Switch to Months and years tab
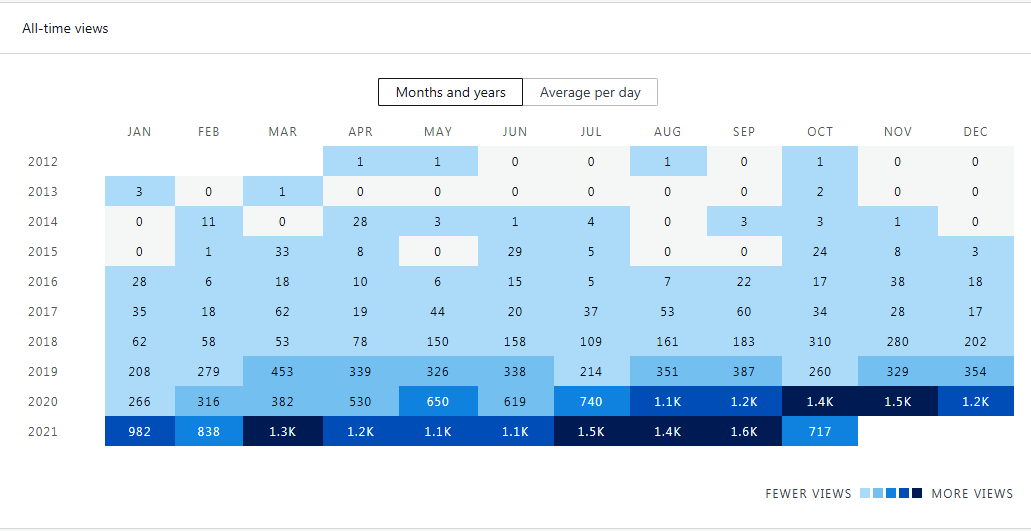Screen dimensions: 1031x531 point(451,92)
